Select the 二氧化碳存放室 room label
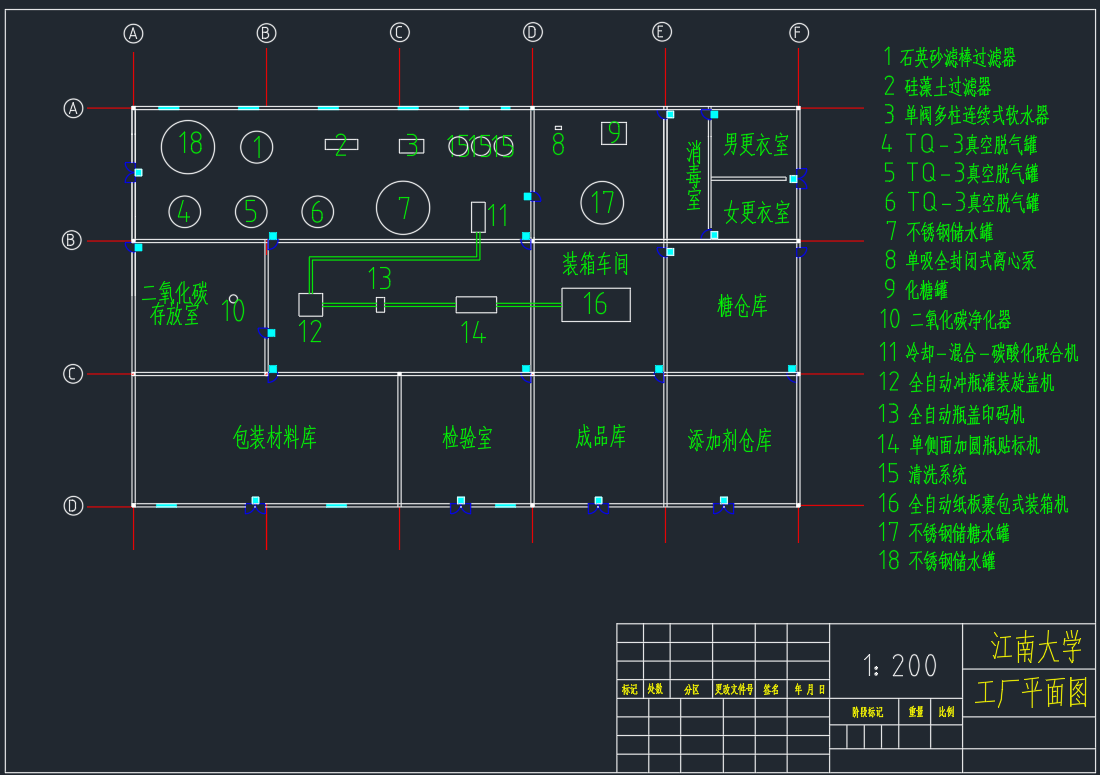The height and width of the screenshot is (775, 1100). point(175,304)
